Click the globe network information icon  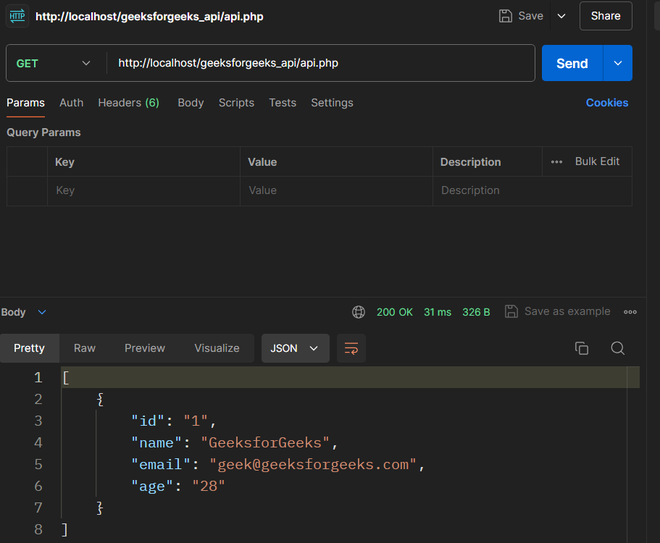pos(359,312)
